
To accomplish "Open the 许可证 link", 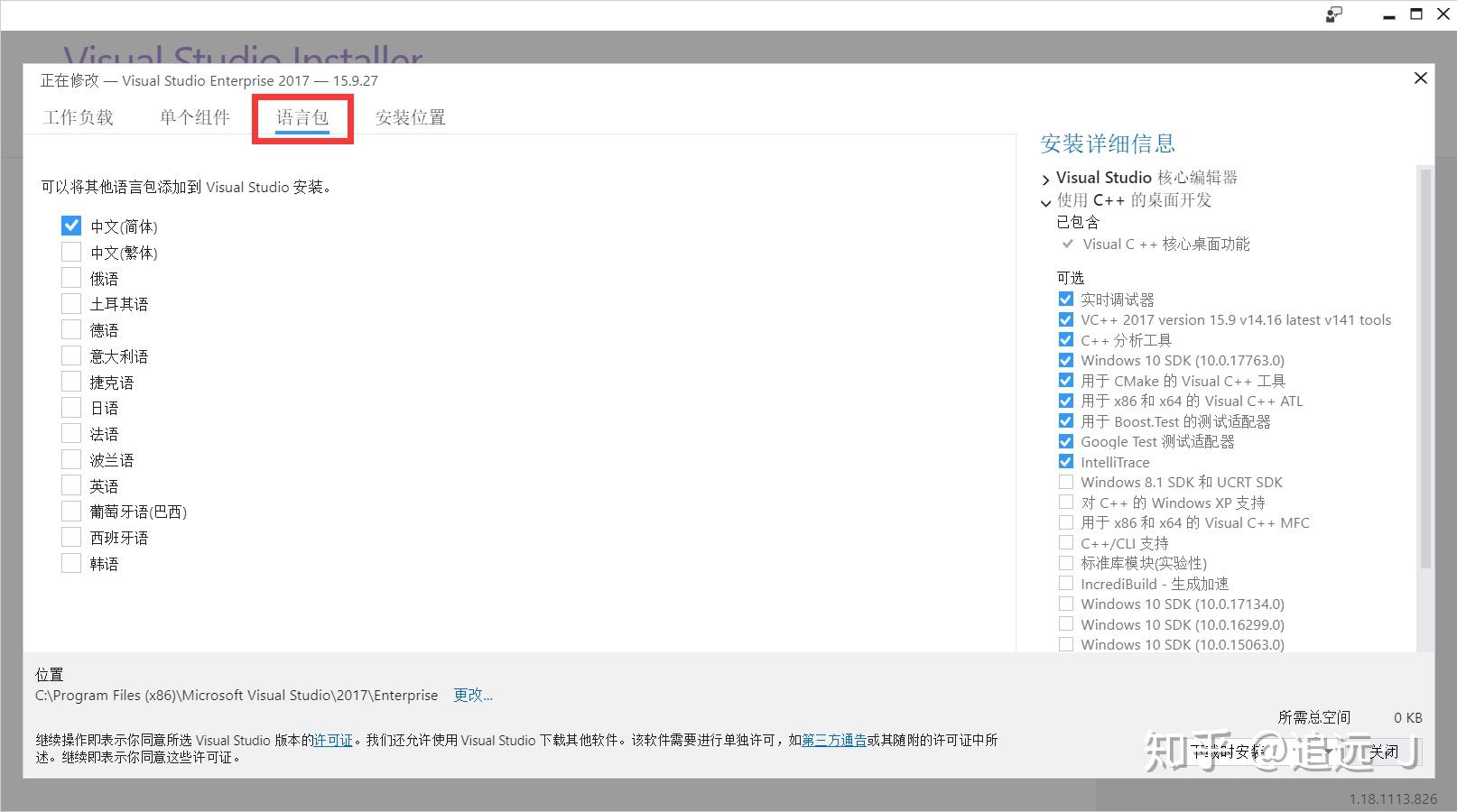I will pos(333,740).
